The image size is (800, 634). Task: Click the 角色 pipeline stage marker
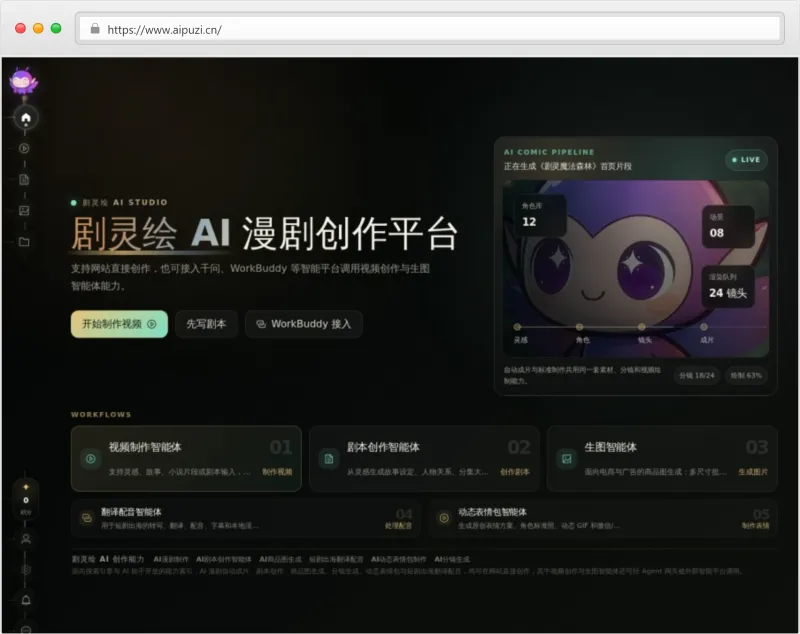click(x=580, y=327)
